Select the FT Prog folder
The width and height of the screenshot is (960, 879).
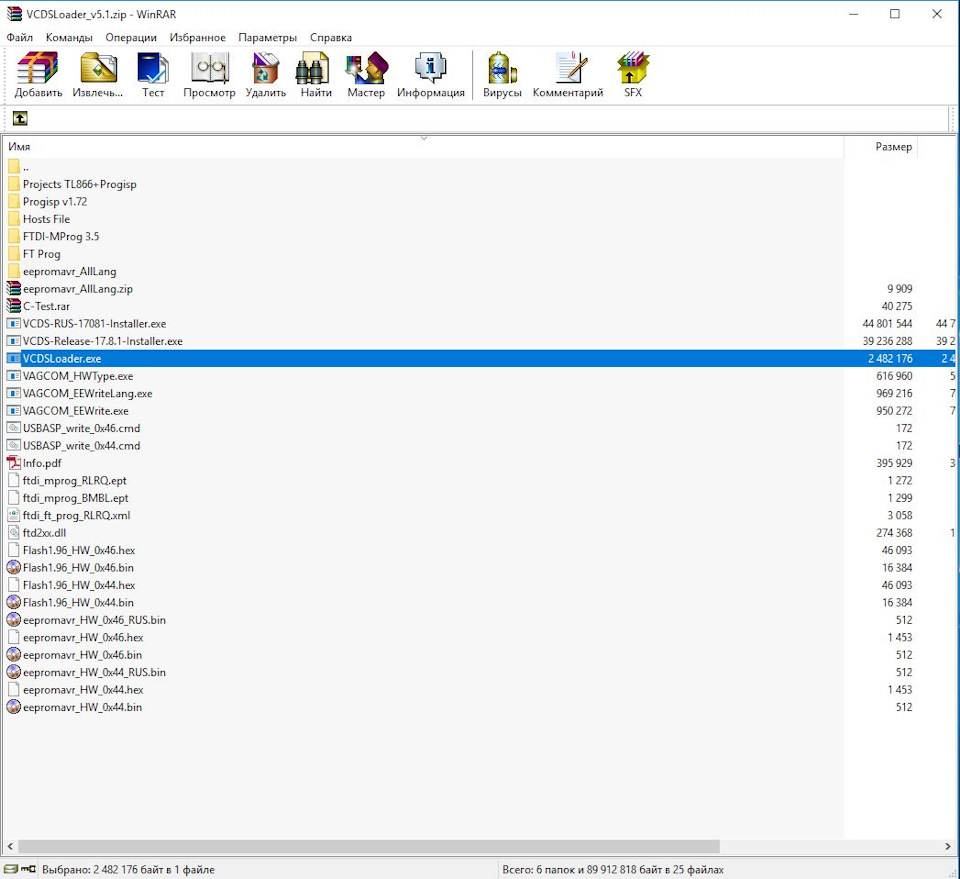[42, 253]
